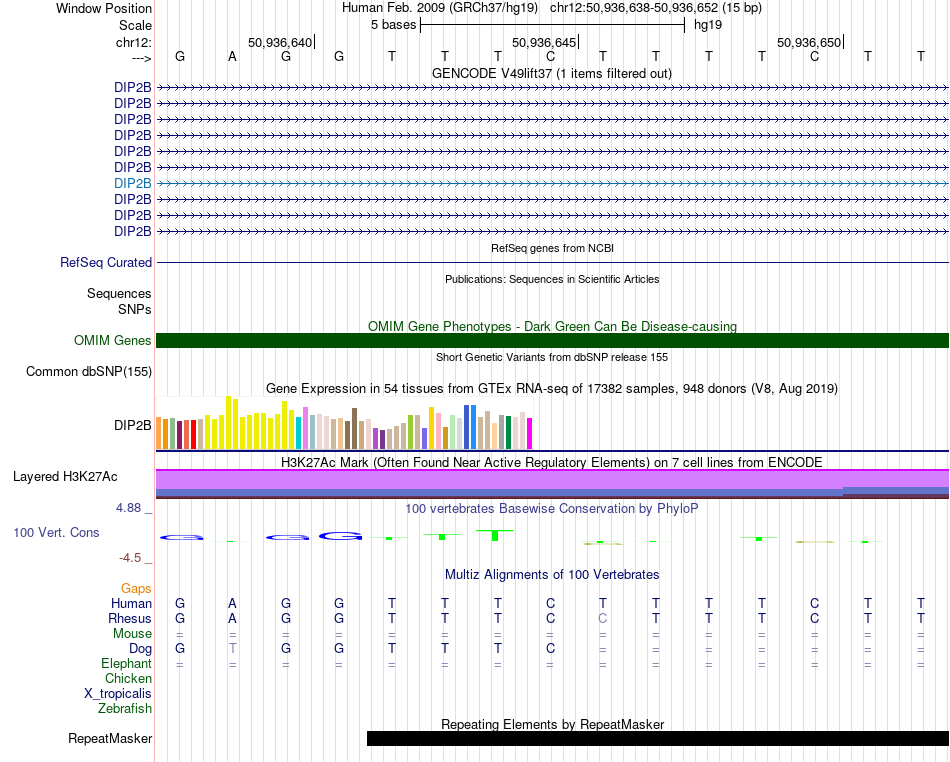Click the Common dbSNP(155) track label
Screen dimensions: 950x762
(x=88, y=371)
